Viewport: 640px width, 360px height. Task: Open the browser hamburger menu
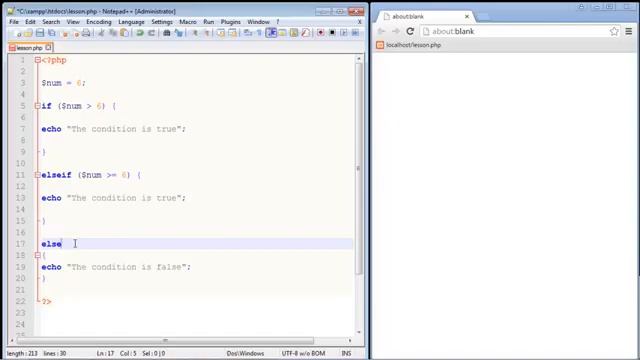[x=629, y=31]
